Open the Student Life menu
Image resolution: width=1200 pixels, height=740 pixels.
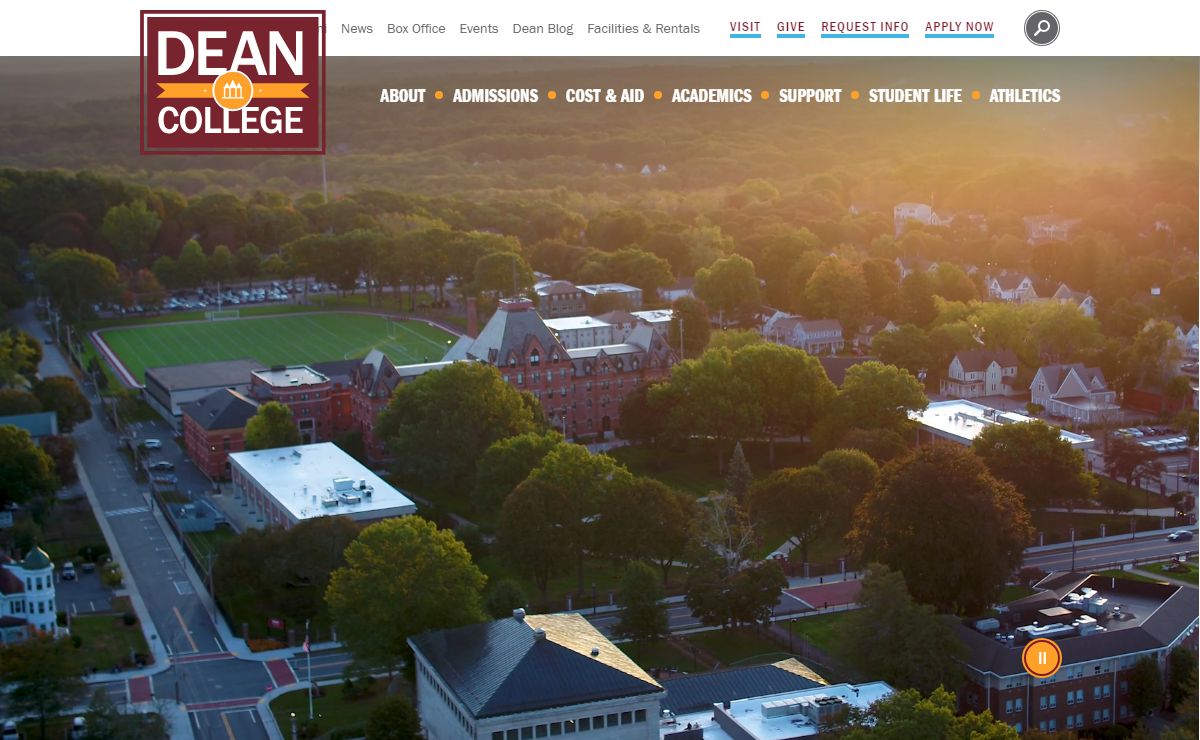[915, 96]
